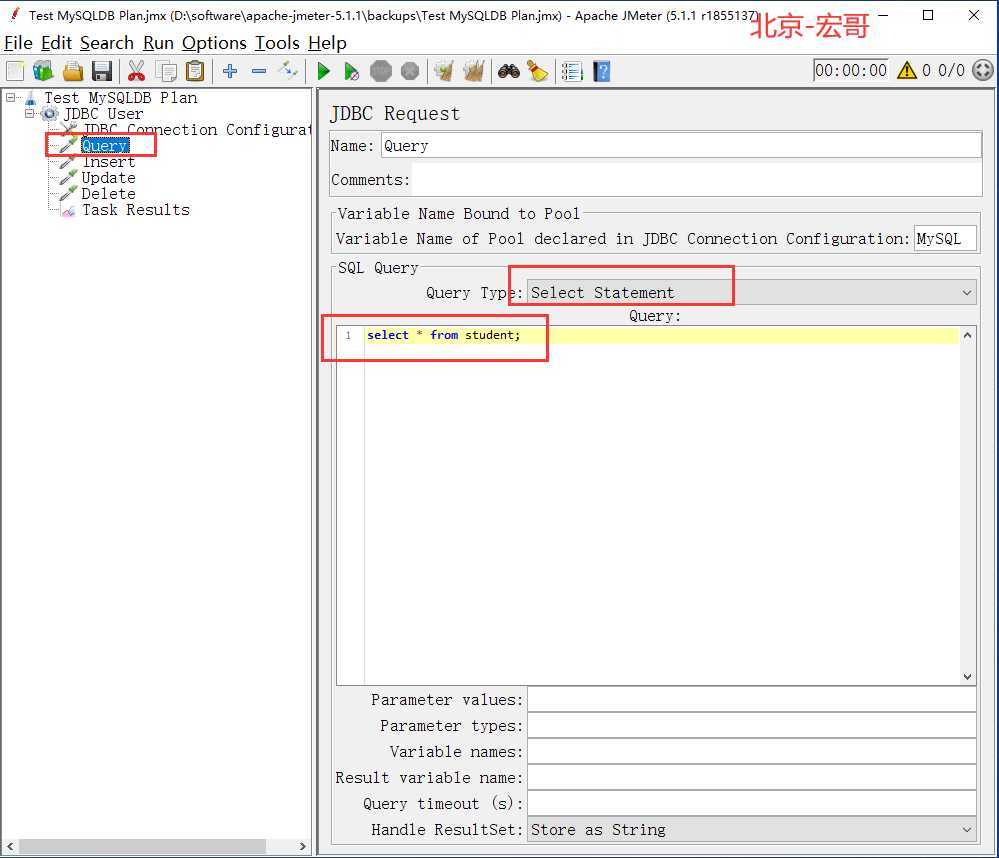Click the Shutdown threads icon
The width and height of the screenshot is (999, 858).
tap(410, 71)
